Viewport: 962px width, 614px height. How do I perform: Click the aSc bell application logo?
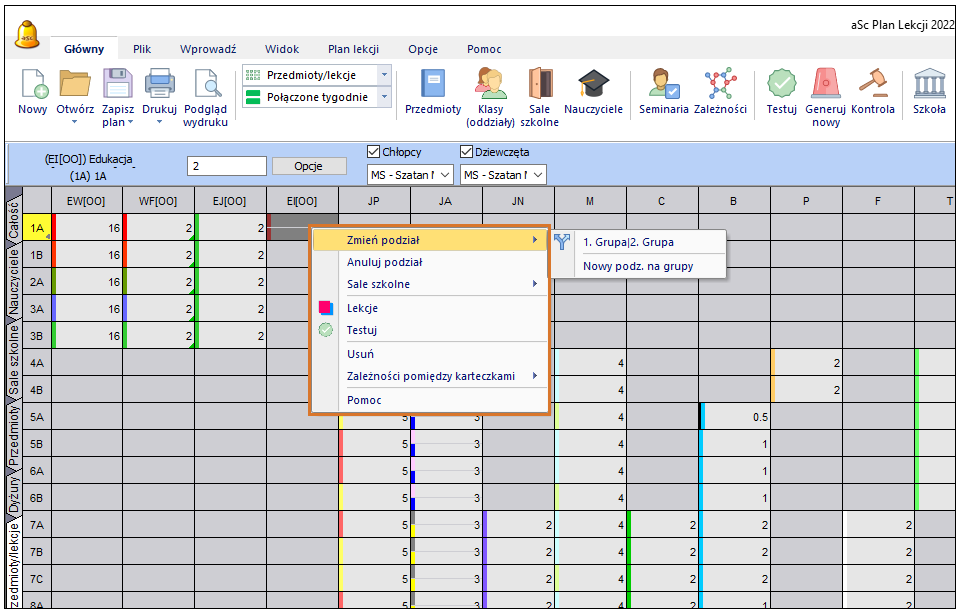[x=27, y=34]
